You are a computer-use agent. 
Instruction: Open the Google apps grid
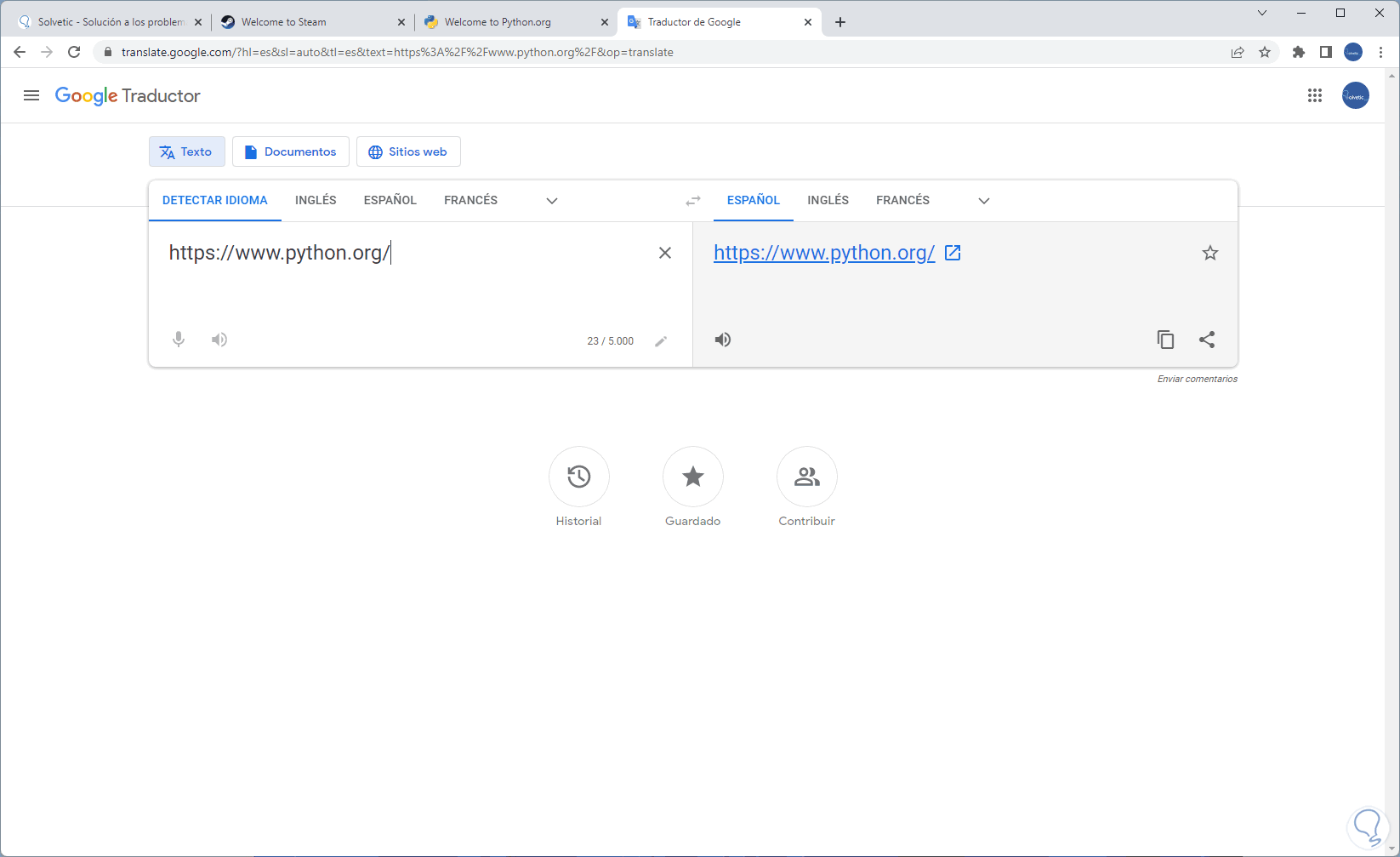[x=1315, y=95]
